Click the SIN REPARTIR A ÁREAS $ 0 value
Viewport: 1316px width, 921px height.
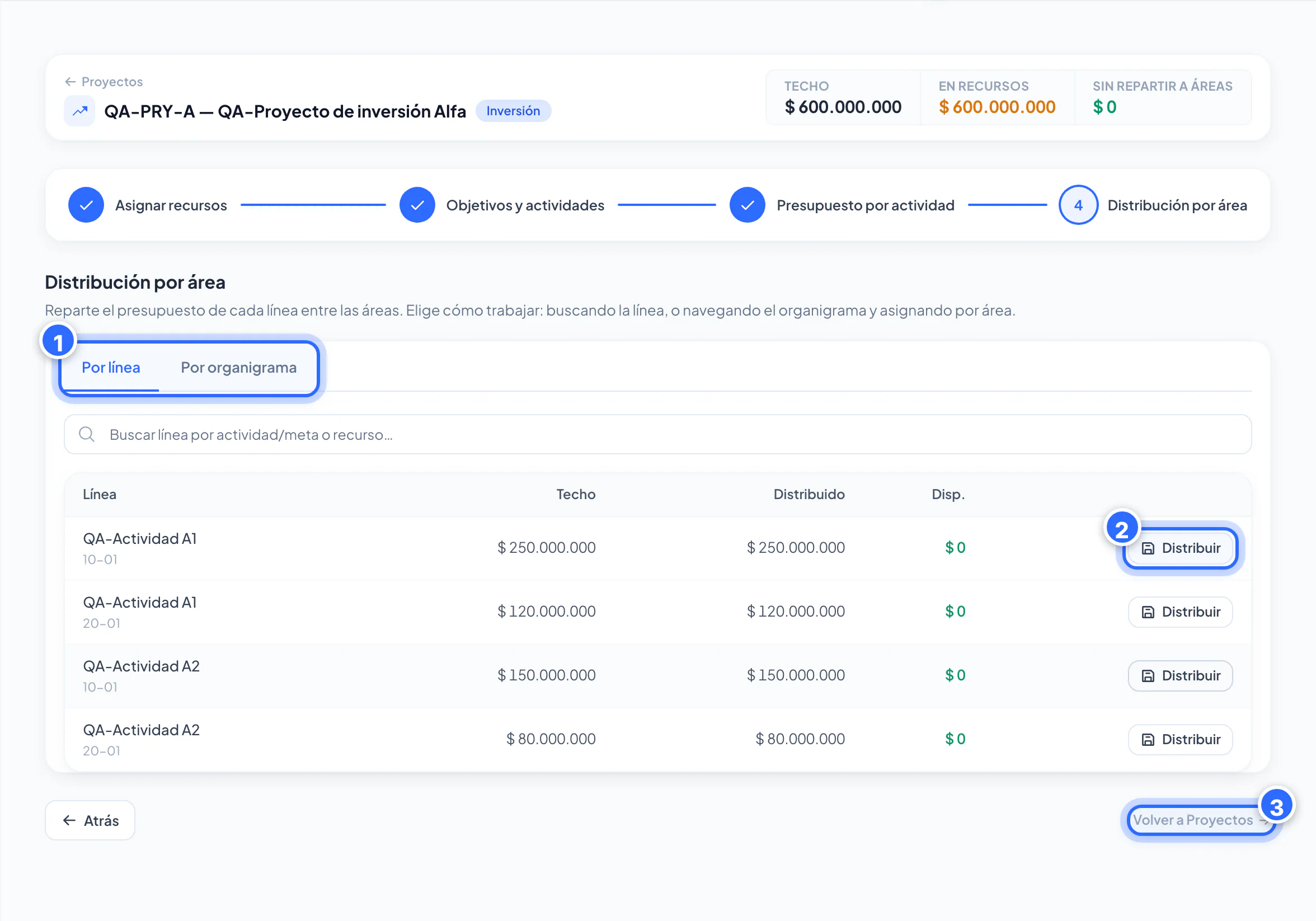coord(1104,107)
